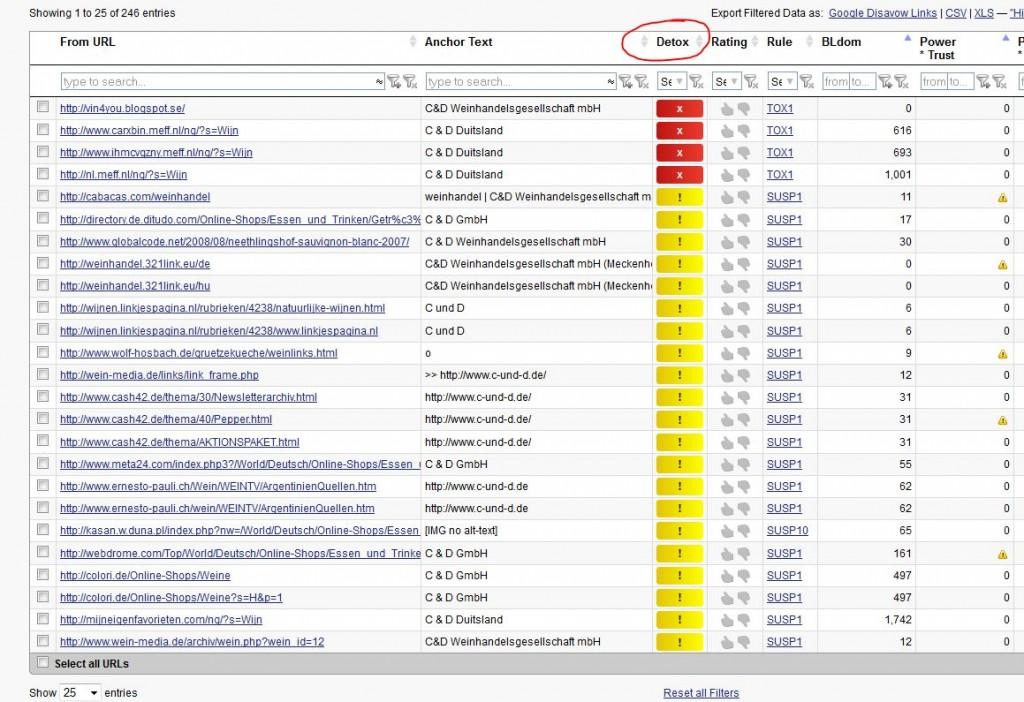
Task: Apply the From URL search filter icon
Action: 394,82
